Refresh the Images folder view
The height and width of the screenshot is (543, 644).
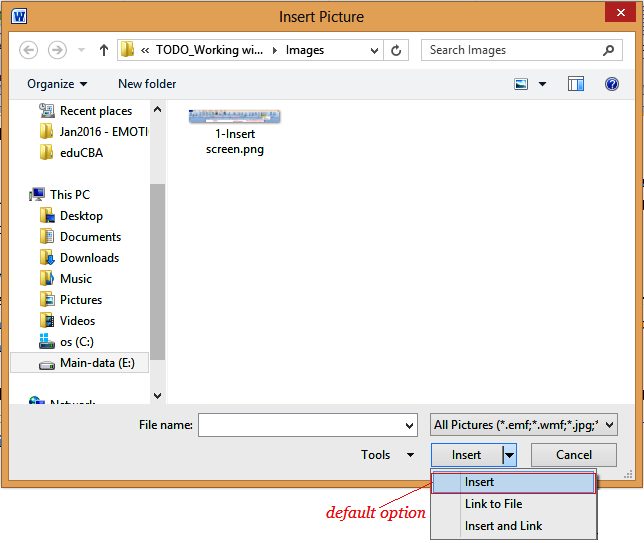pyautogui.click(x=396, y=50)
